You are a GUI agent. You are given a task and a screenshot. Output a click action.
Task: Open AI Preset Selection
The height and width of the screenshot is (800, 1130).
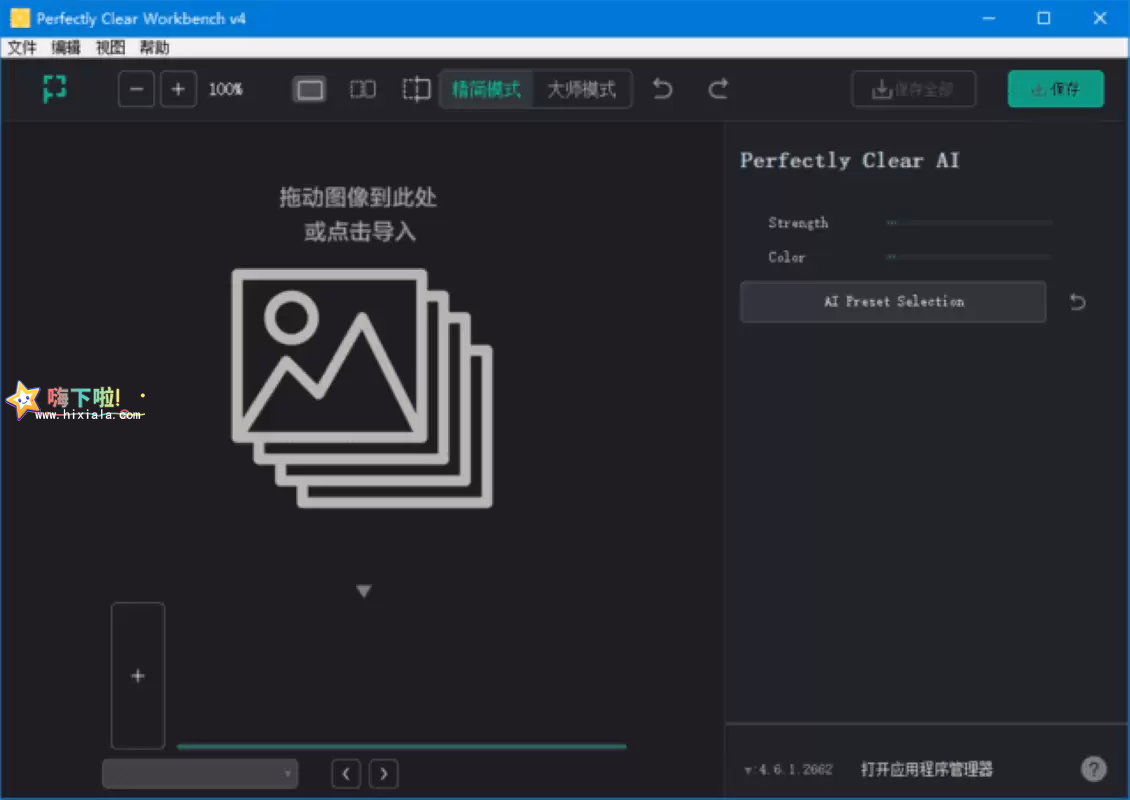(x=892, y=301)
